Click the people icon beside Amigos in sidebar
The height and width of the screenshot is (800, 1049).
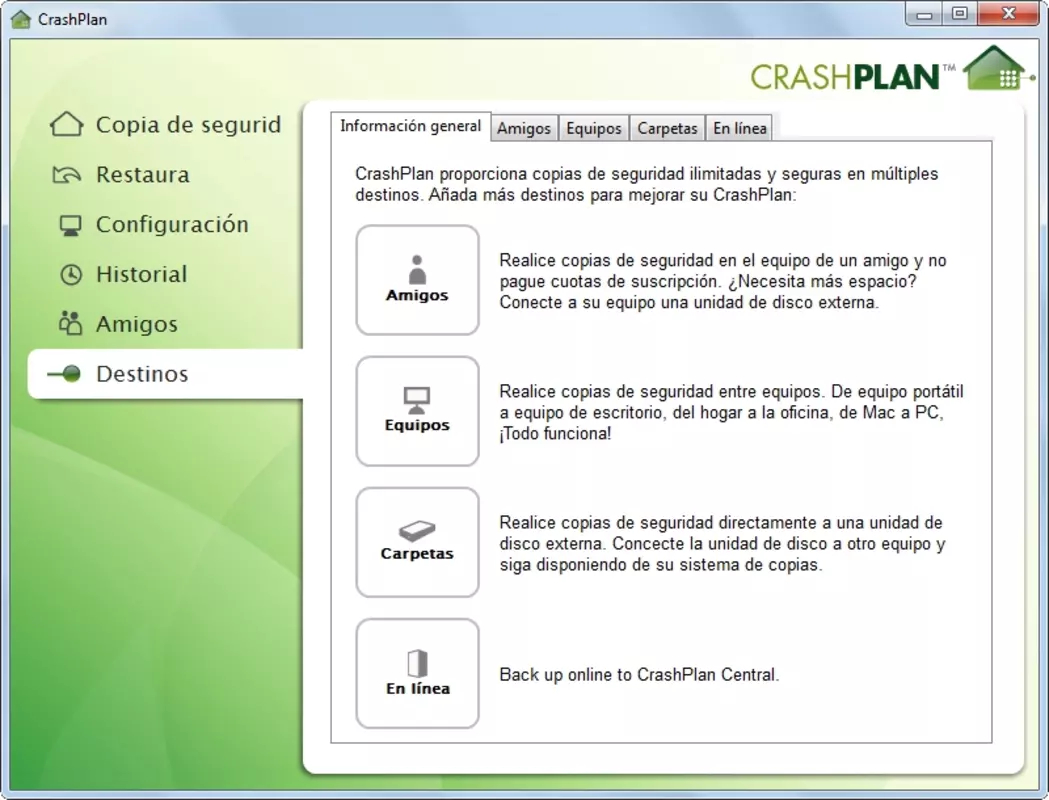coord(70,324)
